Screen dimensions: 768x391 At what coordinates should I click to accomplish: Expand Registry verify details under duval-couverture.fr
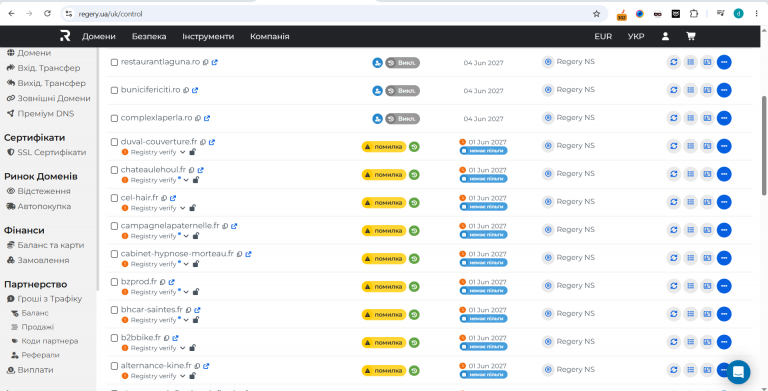pyautogui.click(x=183, y=152)
